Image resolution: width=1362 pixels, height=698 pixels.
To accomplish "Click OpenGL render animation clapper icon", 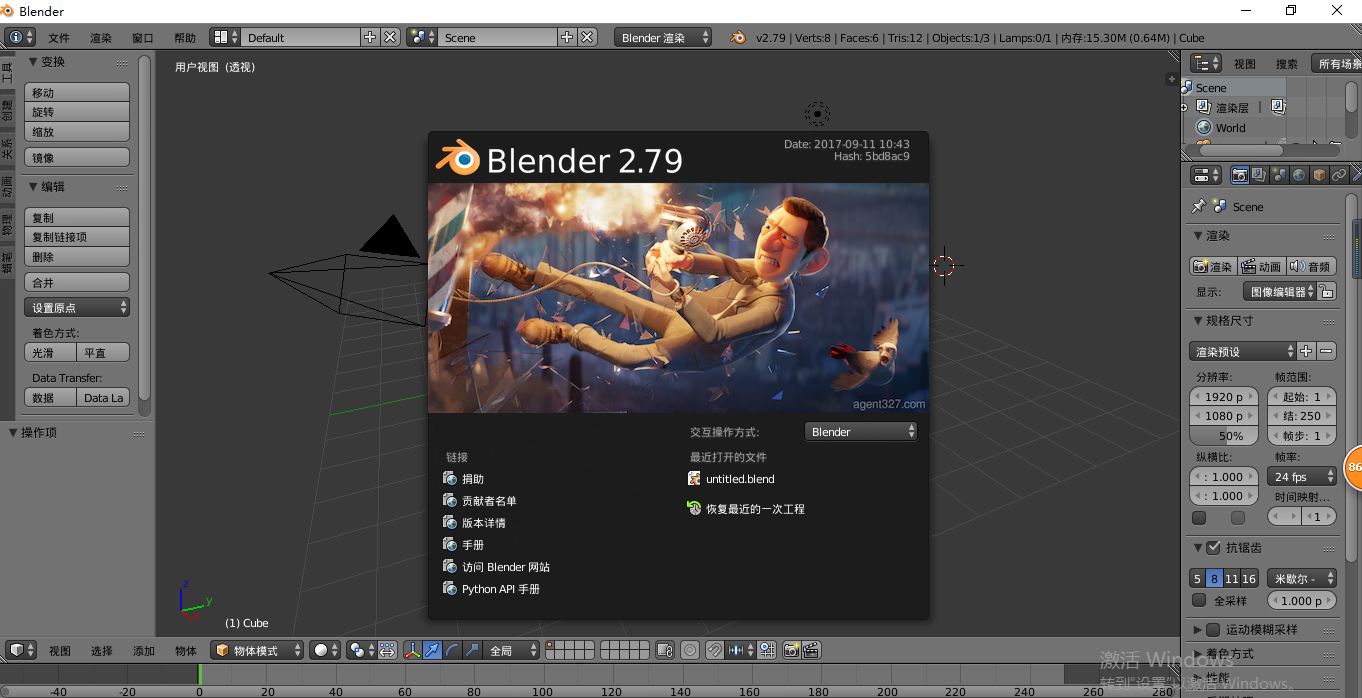I will click(x=811, y=650).
